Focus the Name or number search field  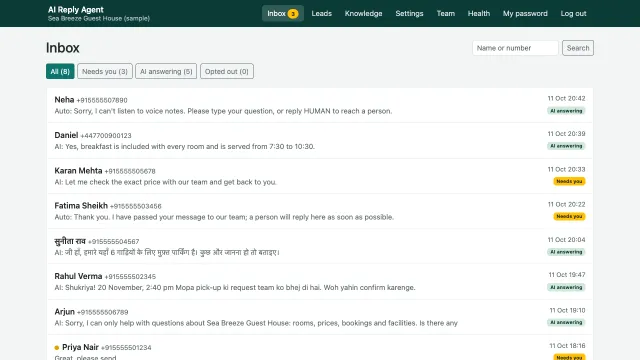[x=515, y=48]
